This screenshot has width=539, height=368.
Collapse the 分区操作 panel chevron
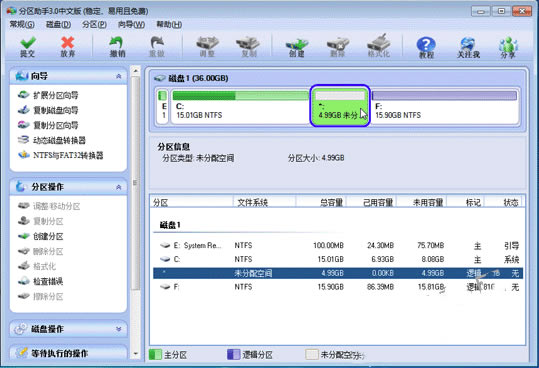[119, 187]
